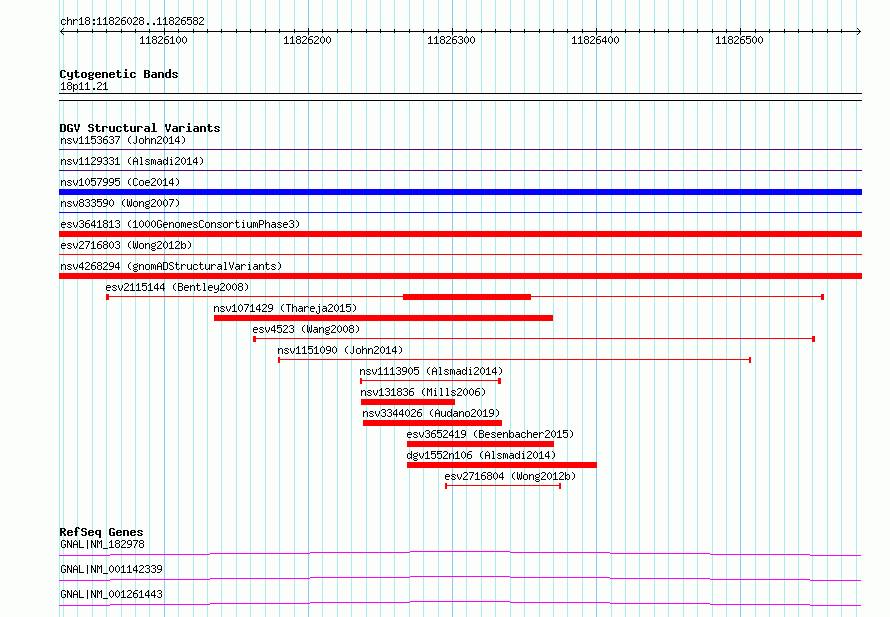890x617 pixels.
Task: Click the red bar under nsv131836
Action: click(x=408, y=402)
